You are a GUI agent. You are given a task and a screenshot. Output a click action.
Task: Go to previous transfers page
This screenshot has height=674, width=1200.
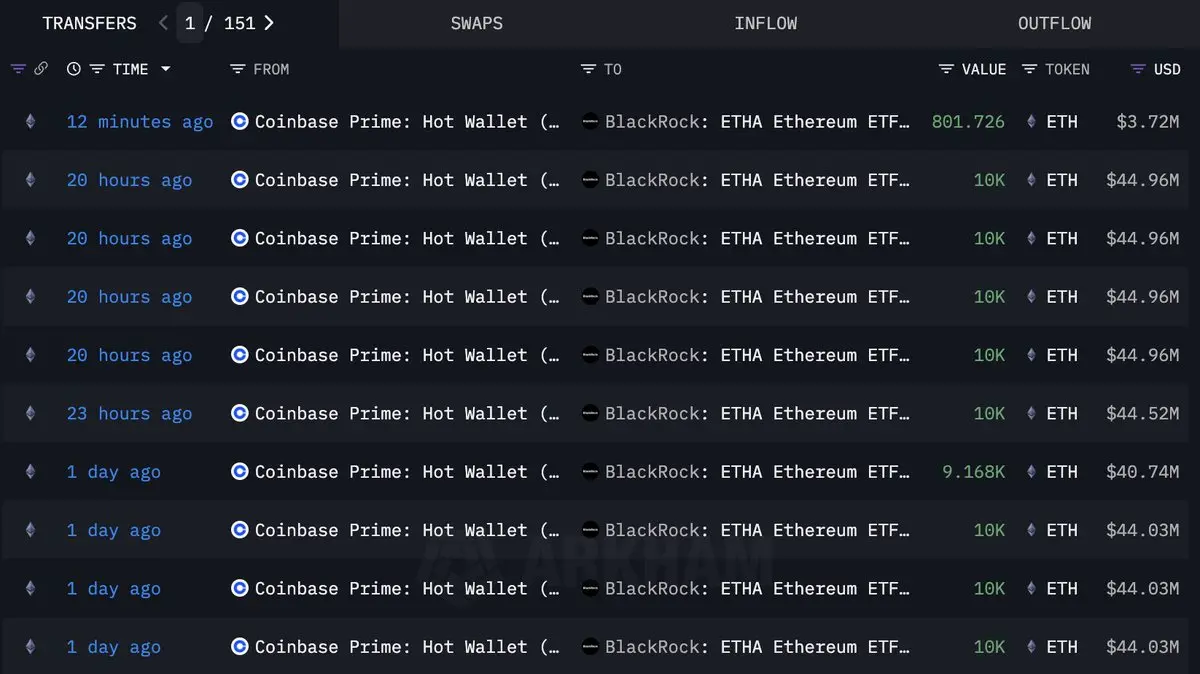pos(164,23)
